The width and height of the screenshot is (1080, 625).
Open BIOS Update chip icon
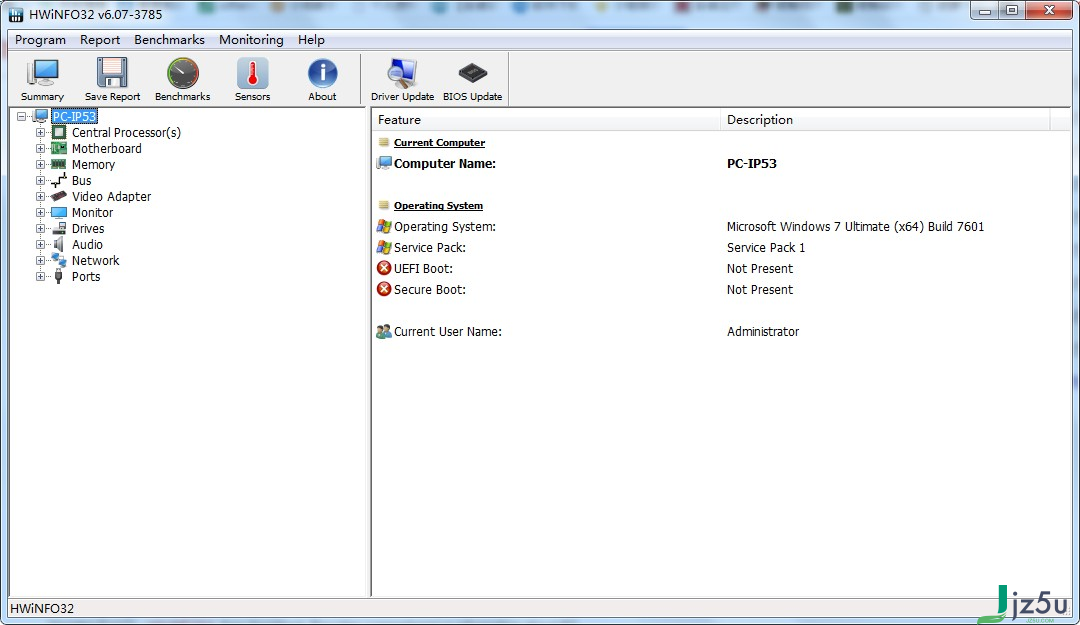[x=472, y=72]
